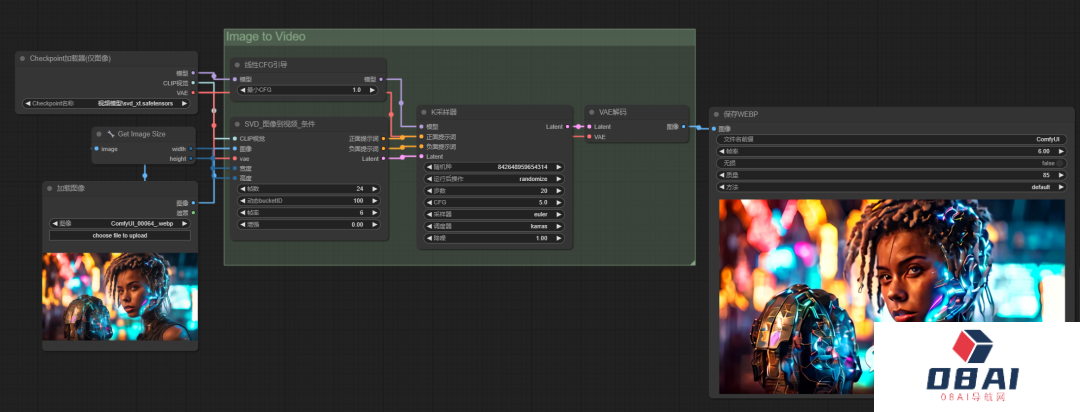1080x412 pixels.
Task: Open the 方法 default method selector
Action: pos(891,187)
